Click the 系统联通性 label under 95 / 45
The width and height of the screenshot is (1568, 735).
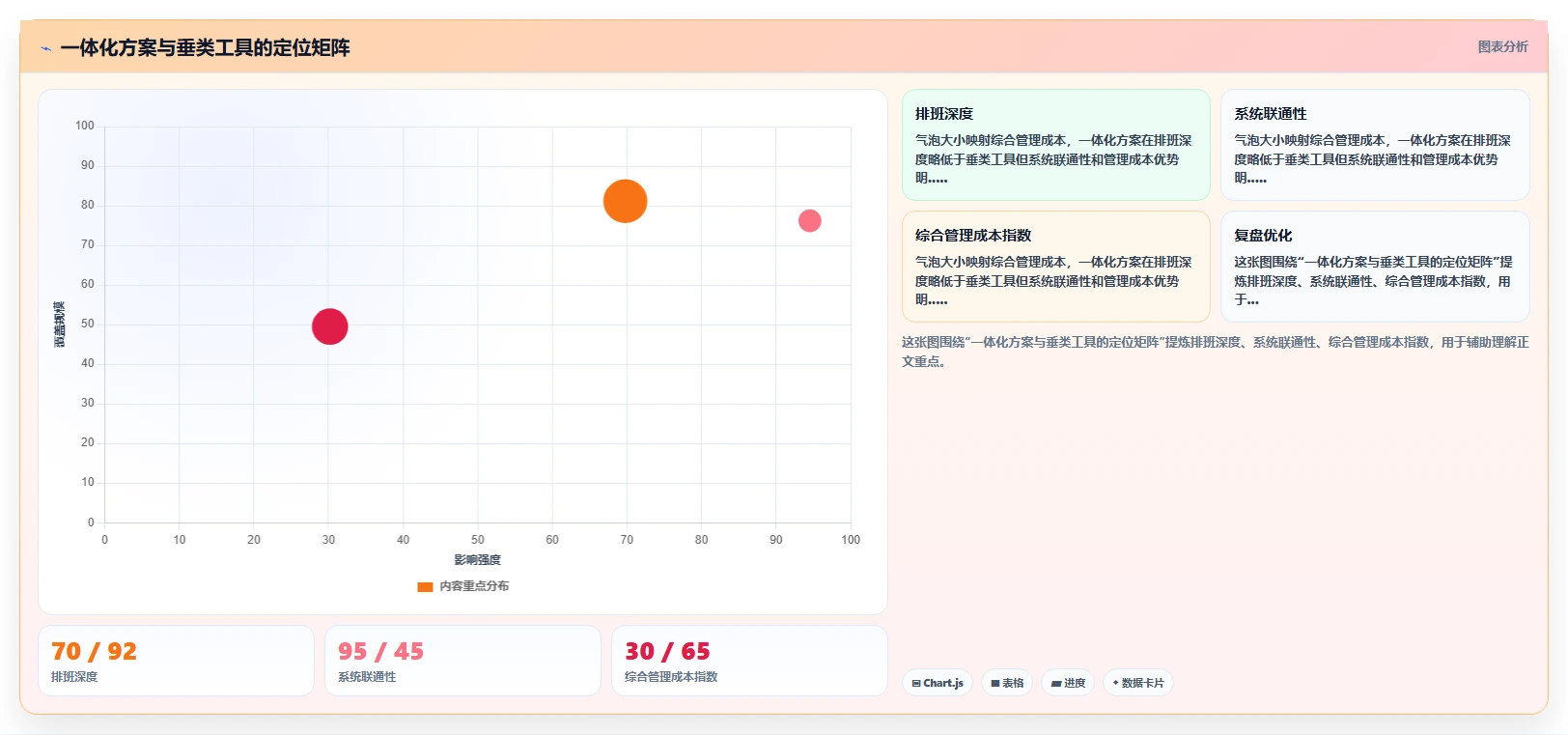pyautogui.click(x=367, y=677)
